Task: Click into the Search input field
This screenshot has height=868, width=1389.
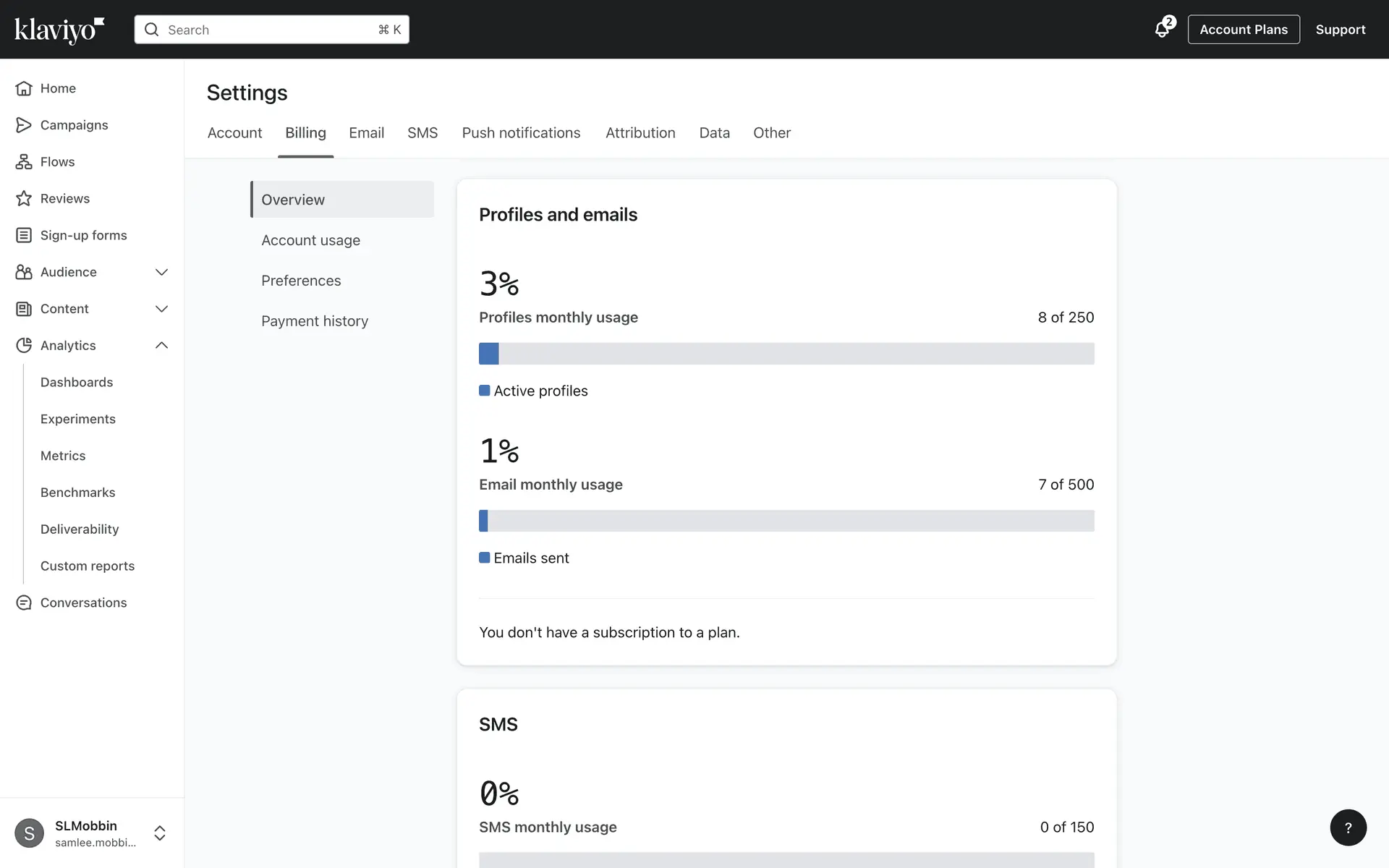Action: (271, 30)
